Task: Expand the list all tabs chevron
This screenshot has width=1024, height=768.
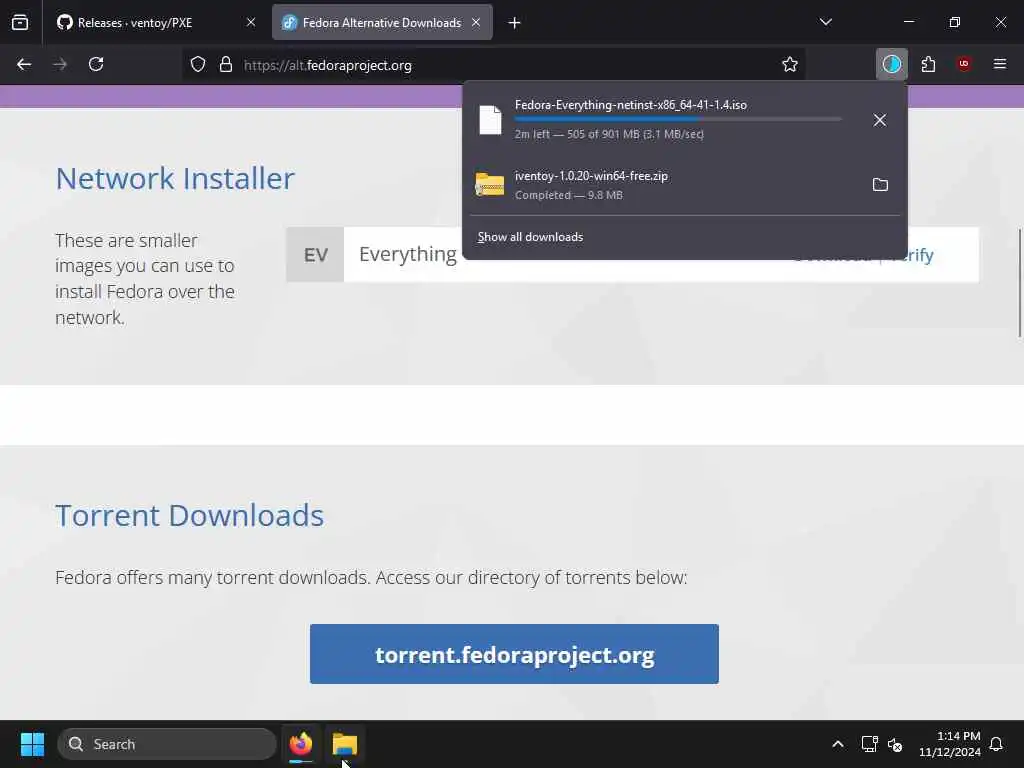Action: pyautogui.click(x=825, y=22)
